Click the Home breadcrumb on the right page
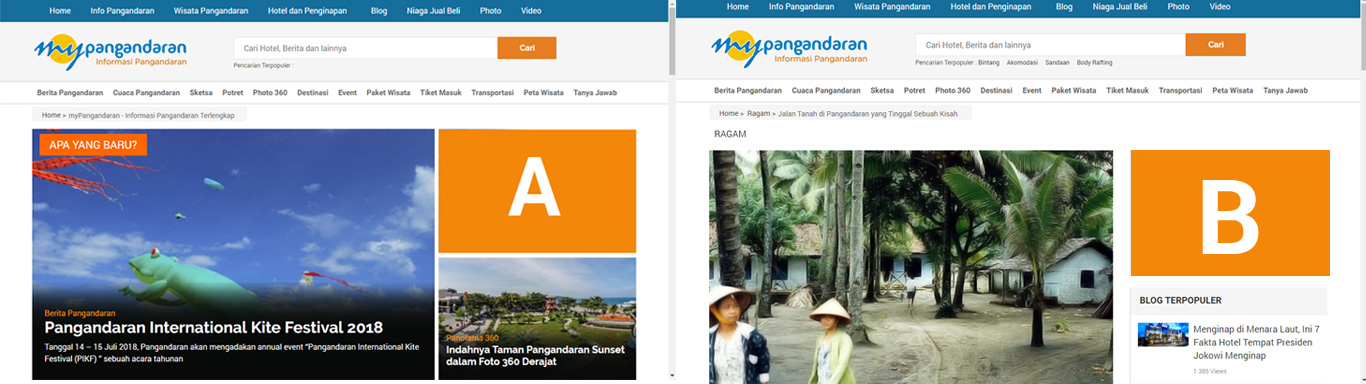1366x384 pixels. pos(729,114)
